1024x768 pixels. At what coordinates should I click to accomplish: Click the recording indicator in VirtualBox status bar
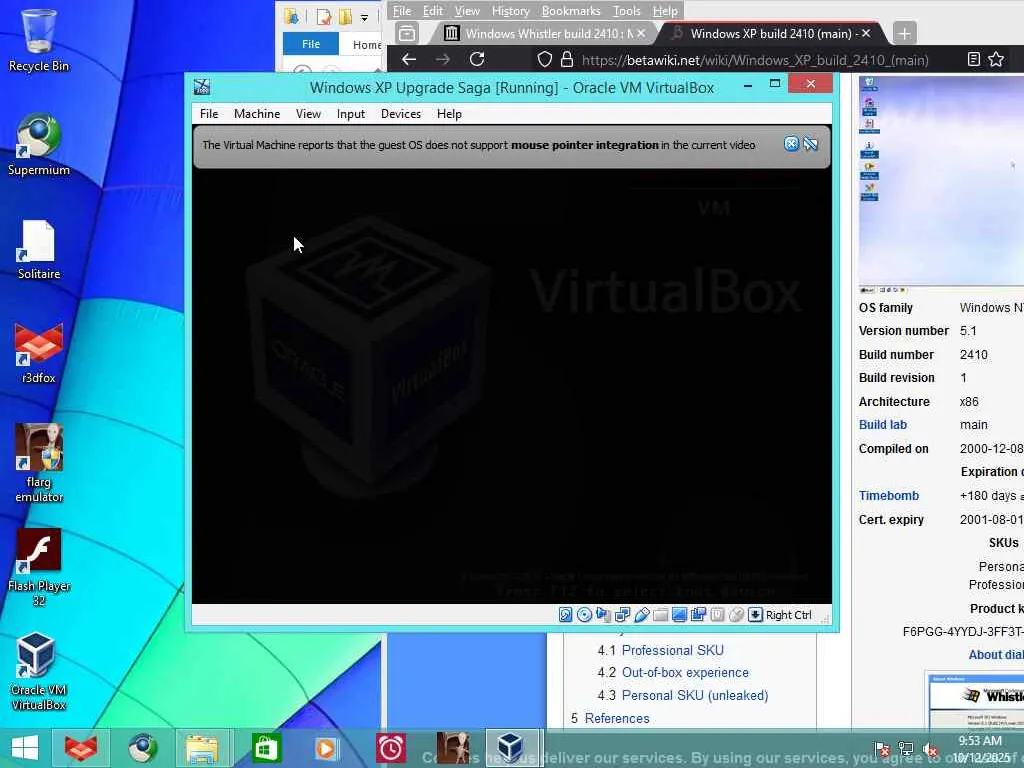coord(698,615)
